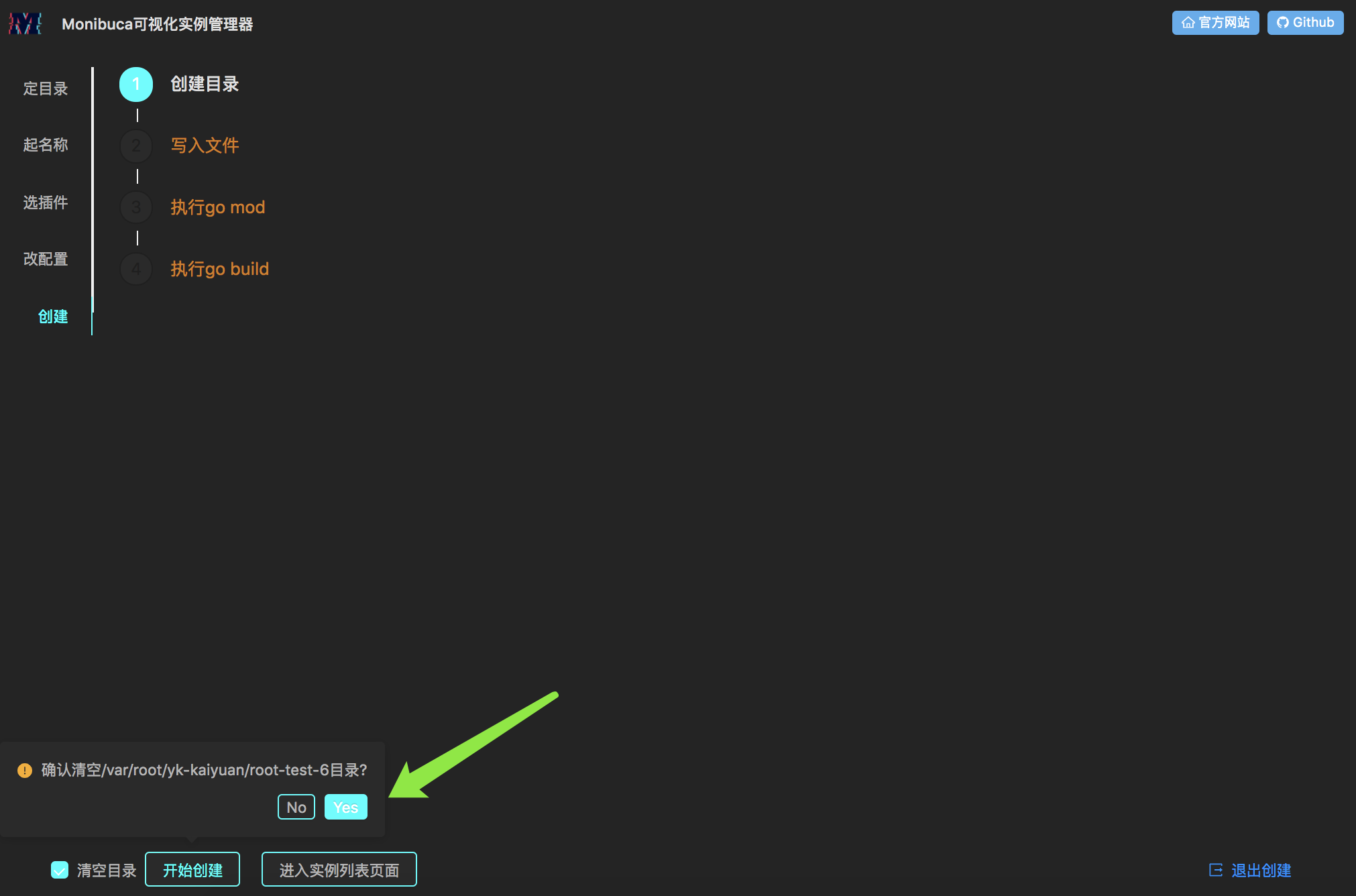Go to the 选插件 tab

[46, 203]
